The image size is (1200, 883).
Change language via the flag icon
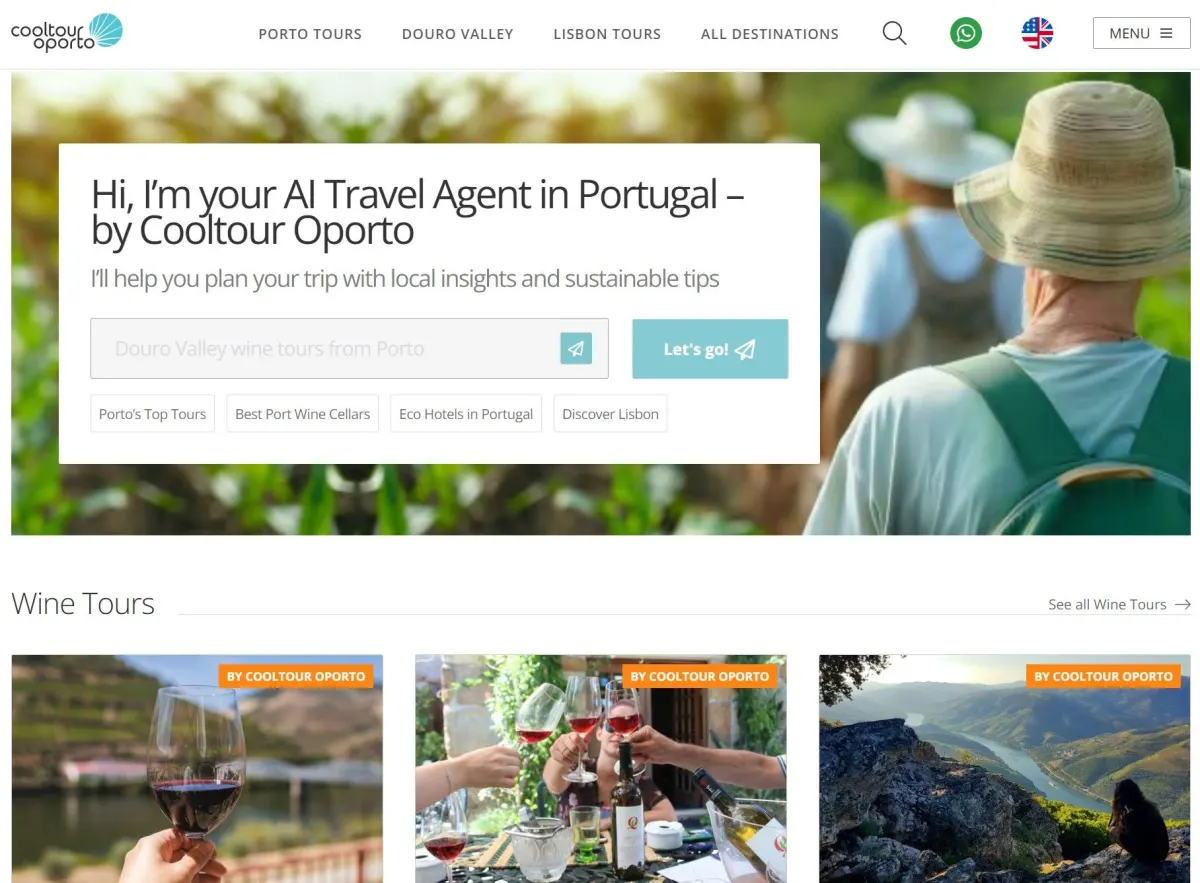coord(1037,33)
